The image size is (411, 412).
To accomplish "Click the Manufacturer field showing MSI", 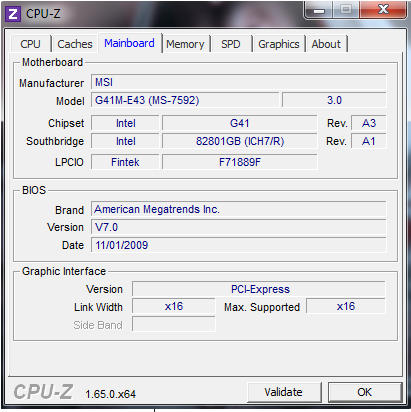I will pyautogui.click(x=239, y=82).
